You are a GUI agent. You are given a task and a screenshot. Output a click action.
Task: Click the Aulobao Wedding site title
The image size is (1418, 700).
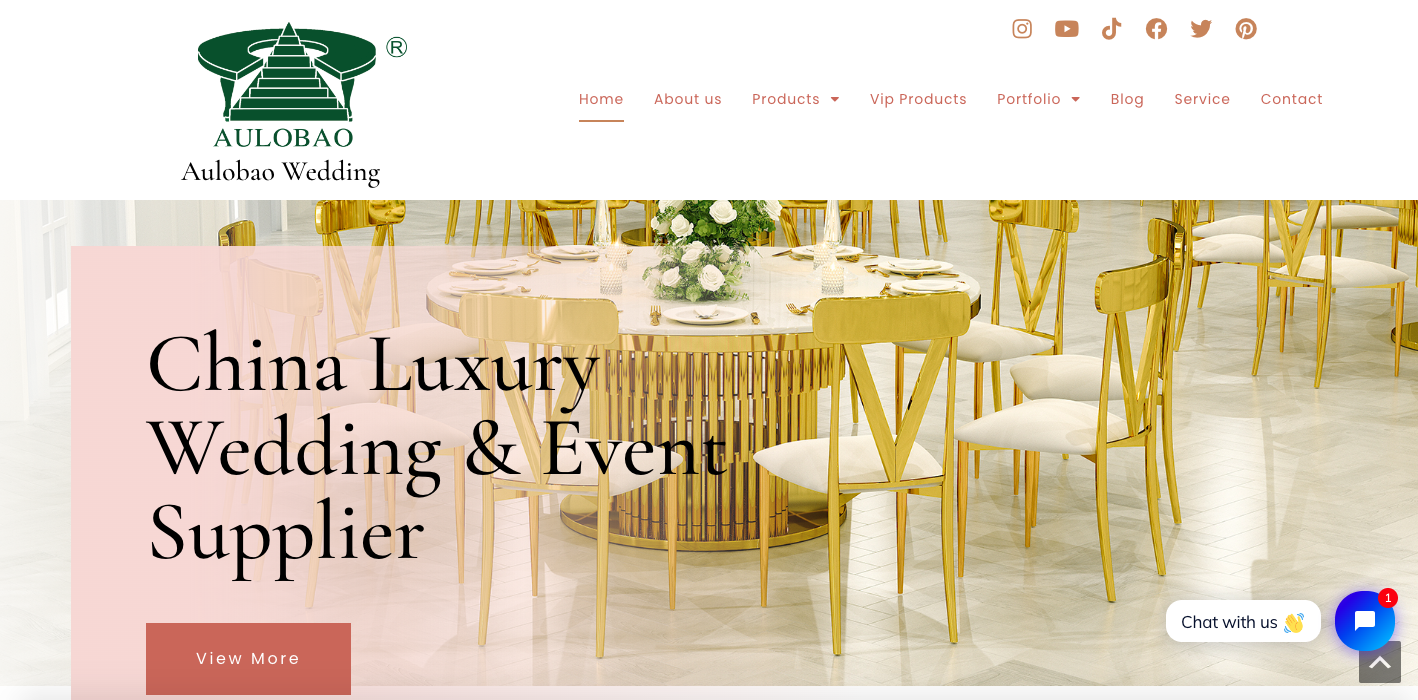point(281,172)
